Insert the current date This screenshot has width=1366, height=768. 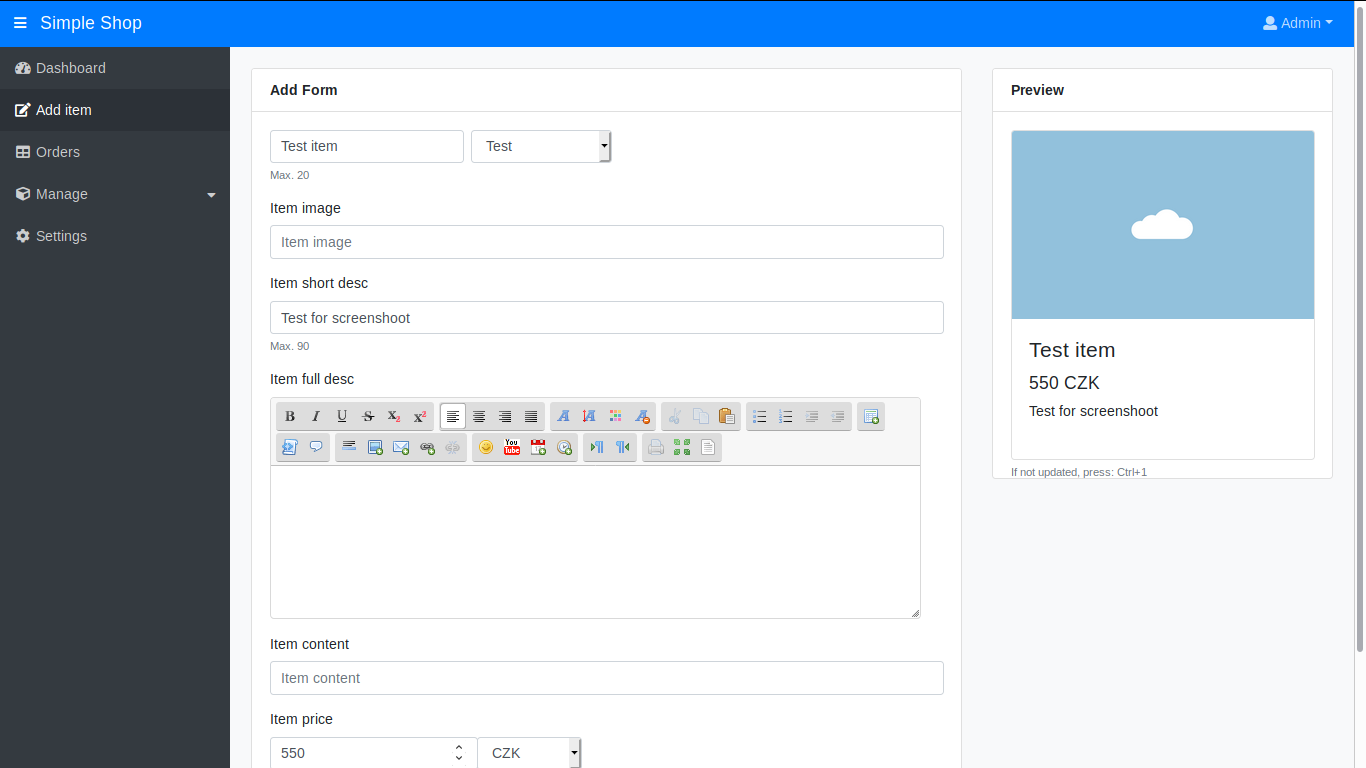click(x=538, y=447)
